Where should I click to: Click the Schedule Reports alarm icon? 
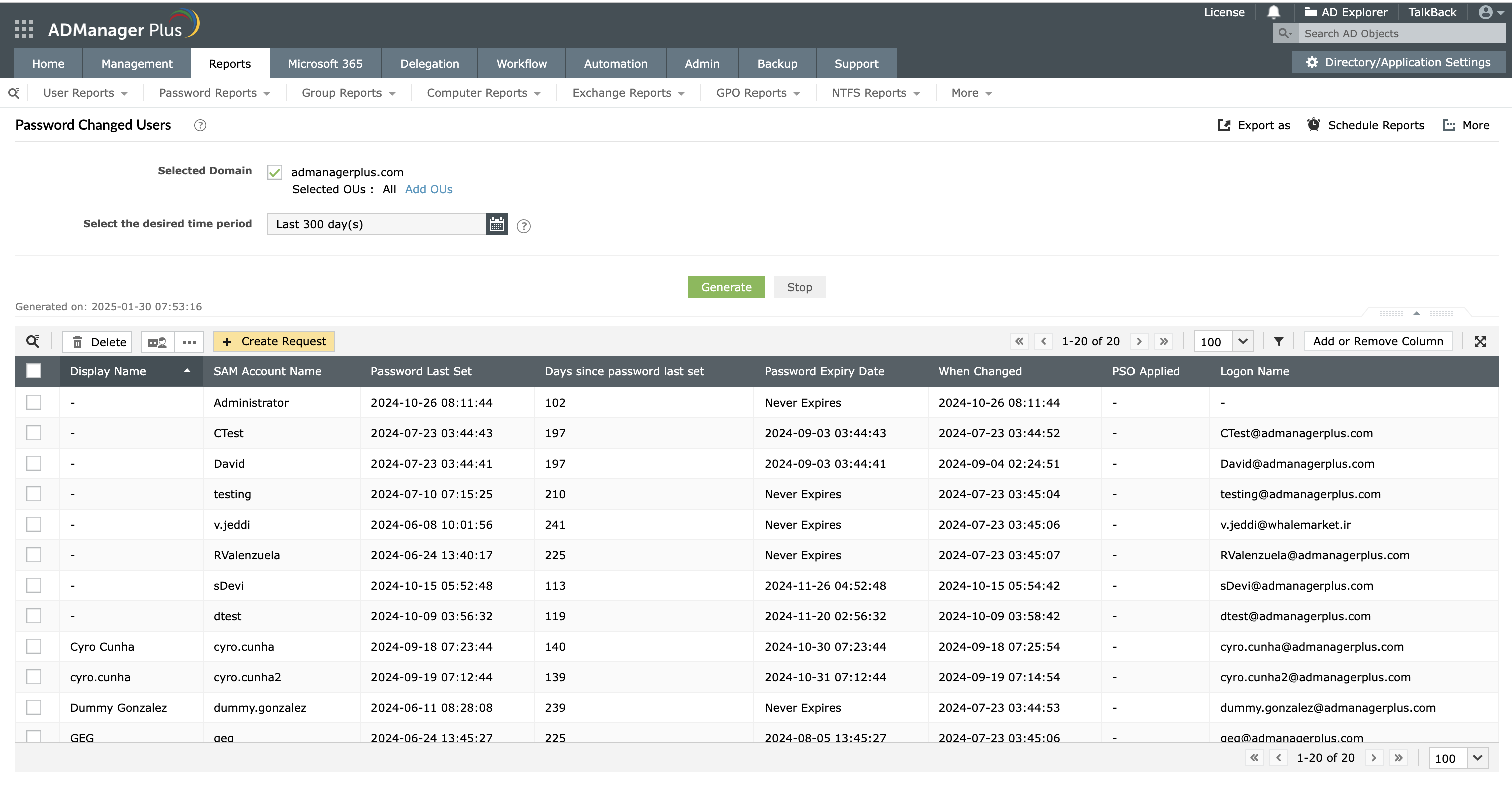(x=1314, y=125)
